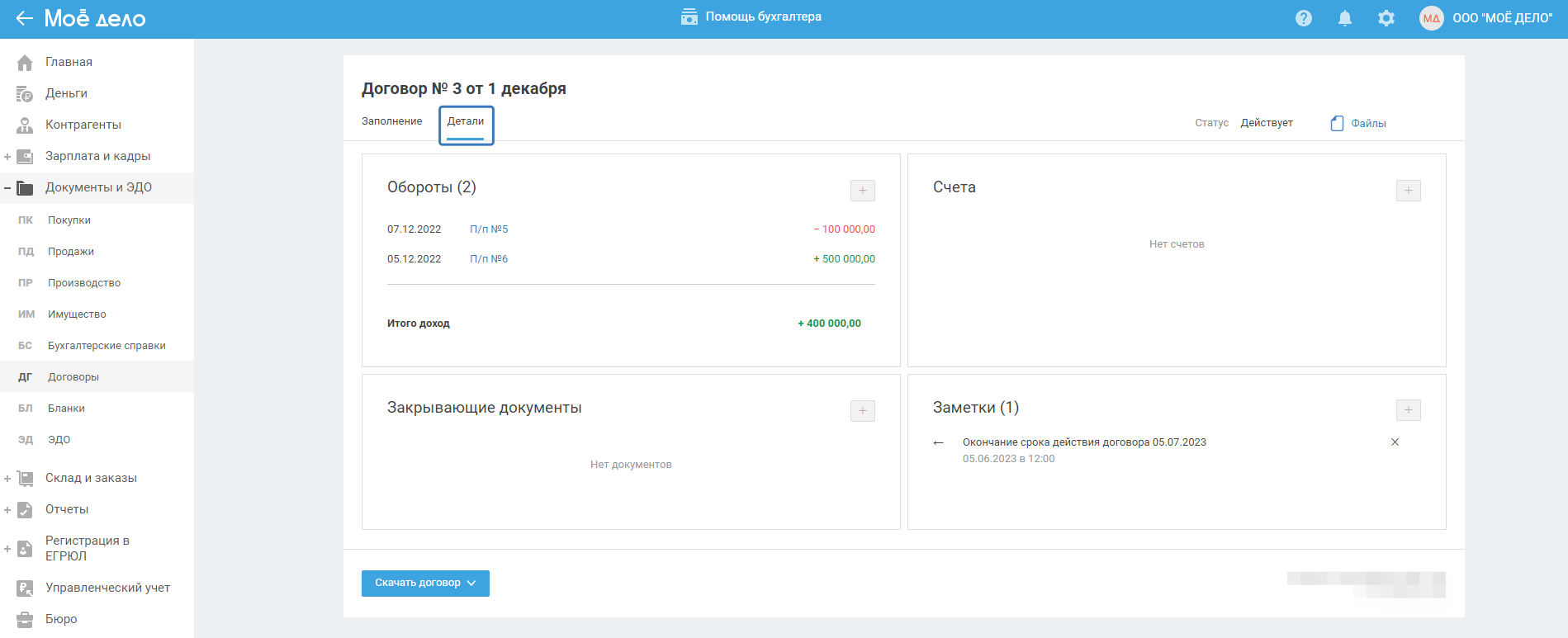Delete the contract expiry note
Image resolution: width=1568 pixels, height=638 pixels.
(x=1395, y=442)
